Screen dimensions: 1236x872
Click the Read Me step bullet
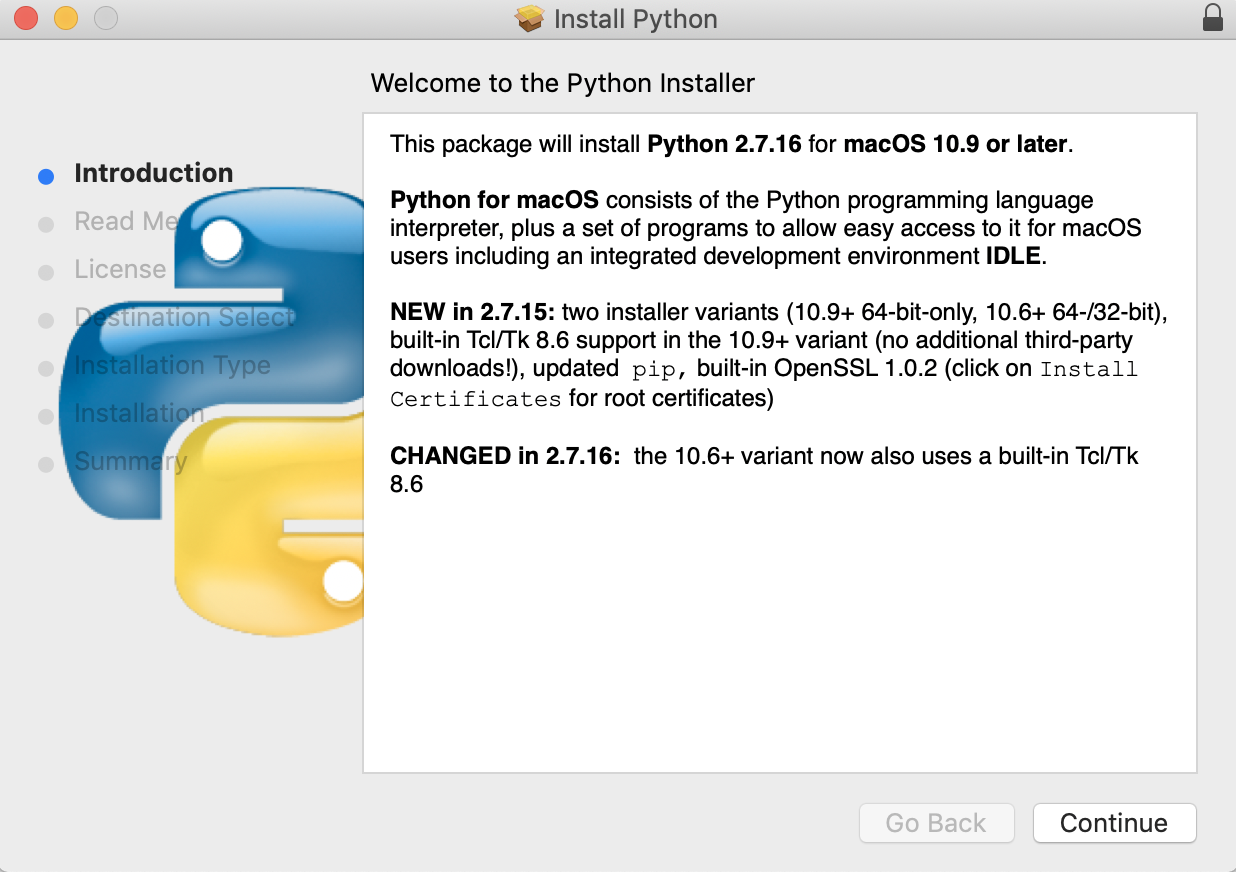tap(46, 225)
